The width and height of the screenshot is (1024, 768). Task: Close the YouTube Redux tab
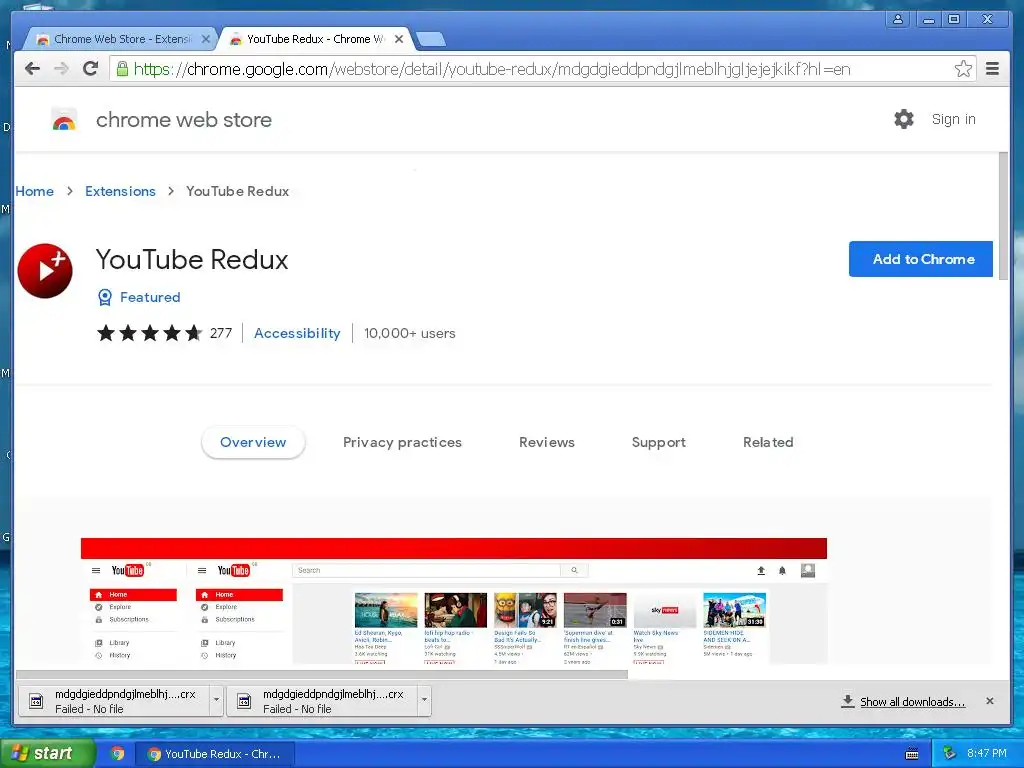pyautogui.click(x=399, y=39)
